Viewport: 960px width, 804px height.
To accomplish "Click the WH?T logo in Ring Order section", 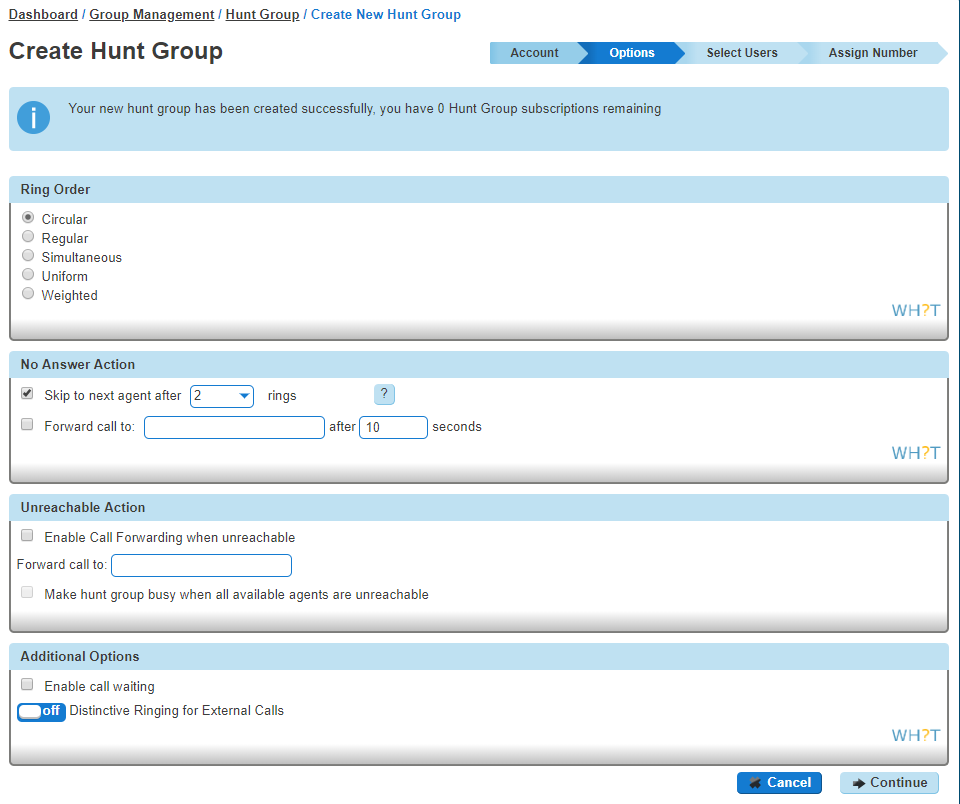I will pos(915,310).
